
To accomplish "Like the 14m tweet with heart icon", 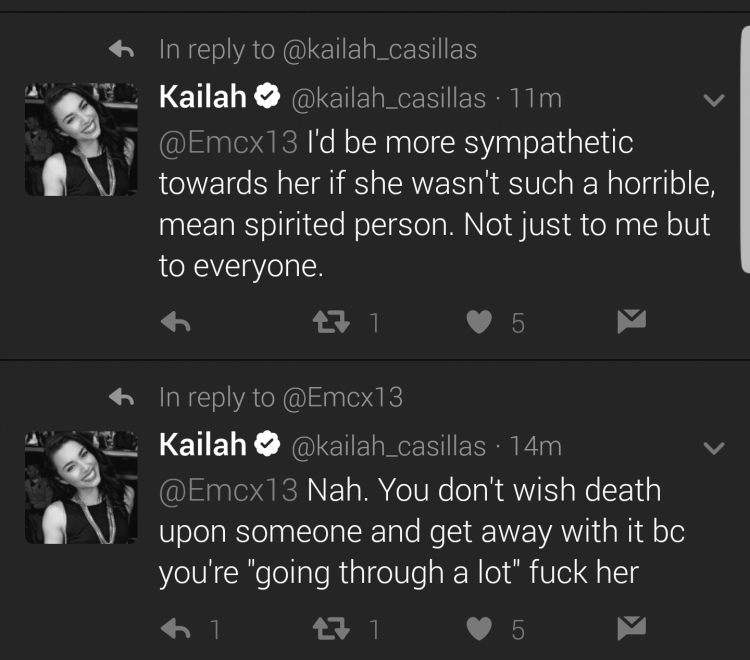I will click(x=479, y=628).
